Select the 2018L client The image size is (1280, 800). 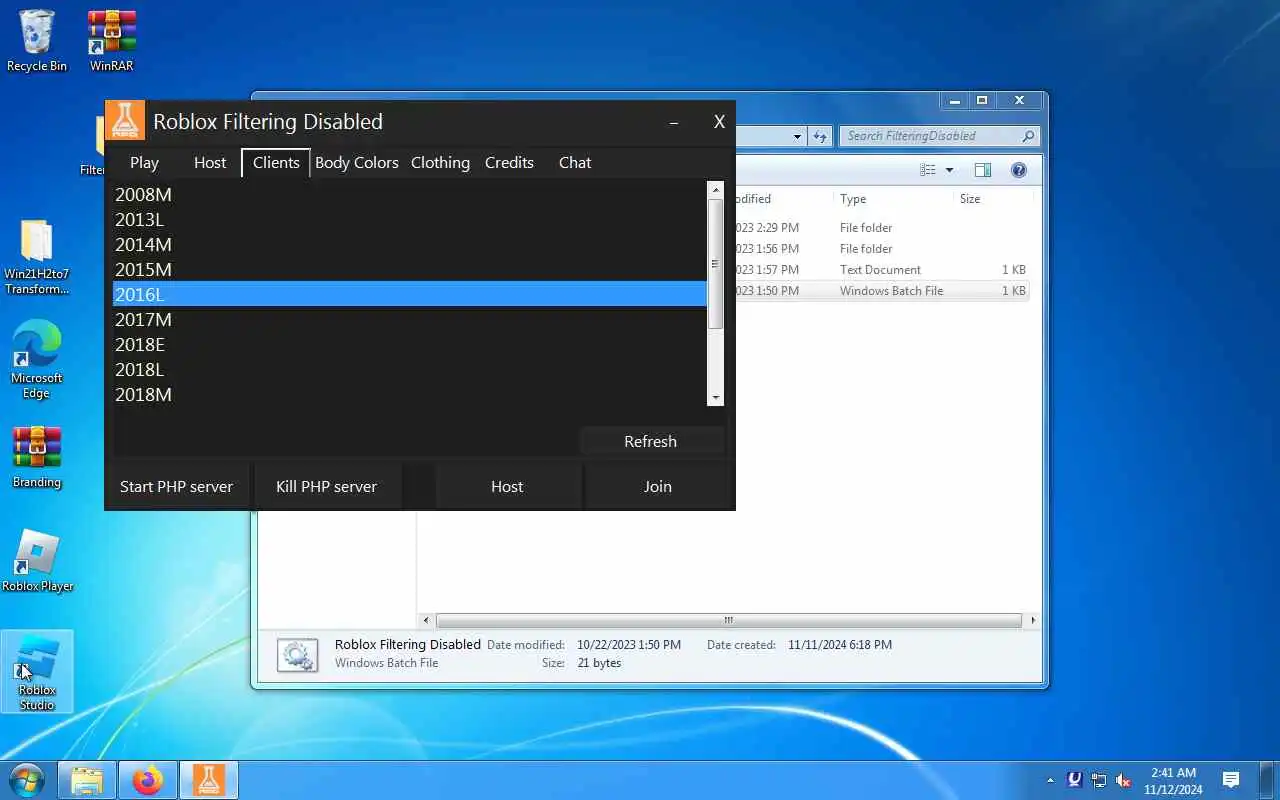tap(410, 369)
